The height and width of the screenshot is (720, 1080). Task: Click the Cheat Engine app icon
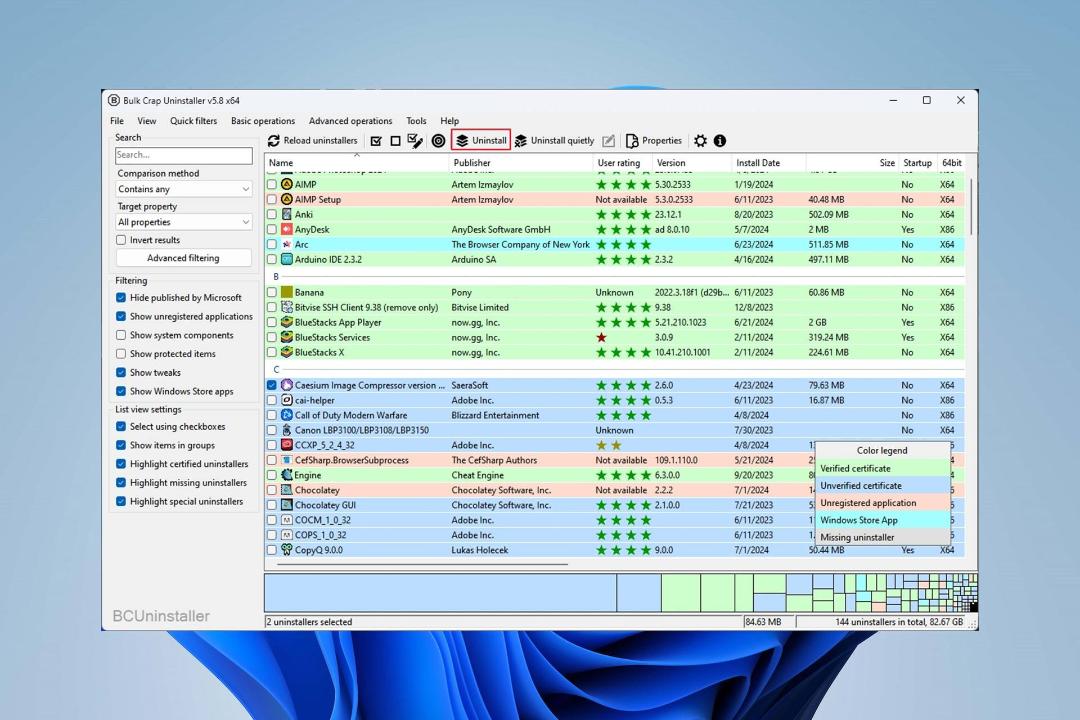[x=287, y=475]
